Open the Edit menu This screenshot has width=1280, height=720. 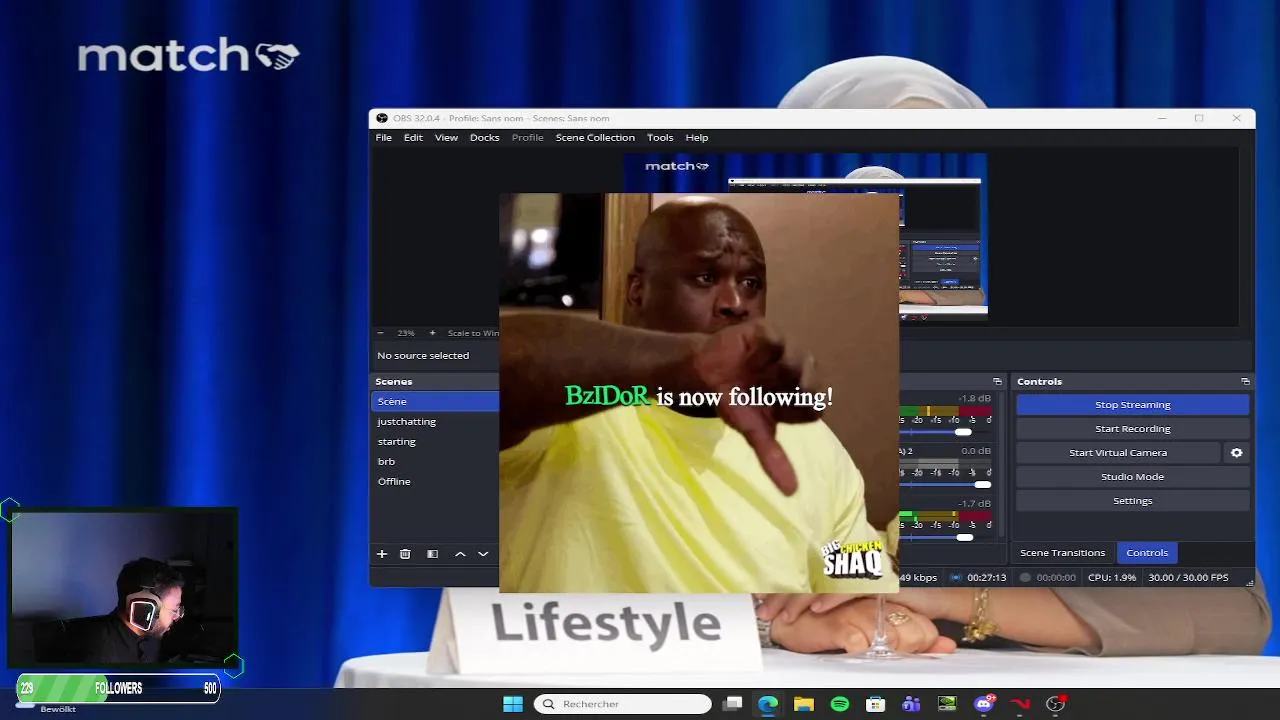[413, 137]
